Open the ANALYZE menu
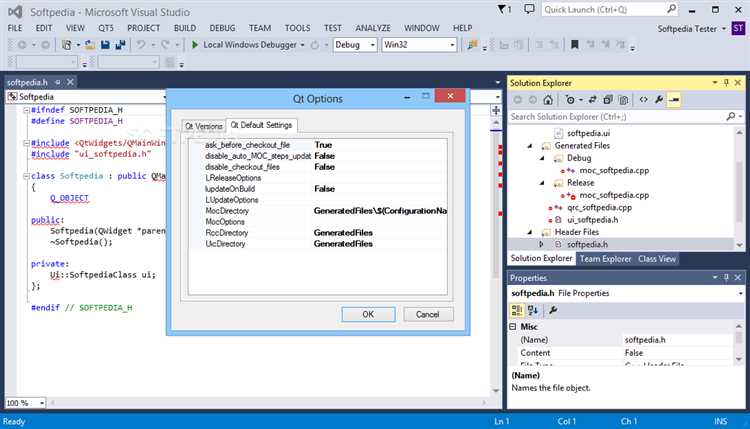This screenshot has width=750, height=429. tap(373, 28)
